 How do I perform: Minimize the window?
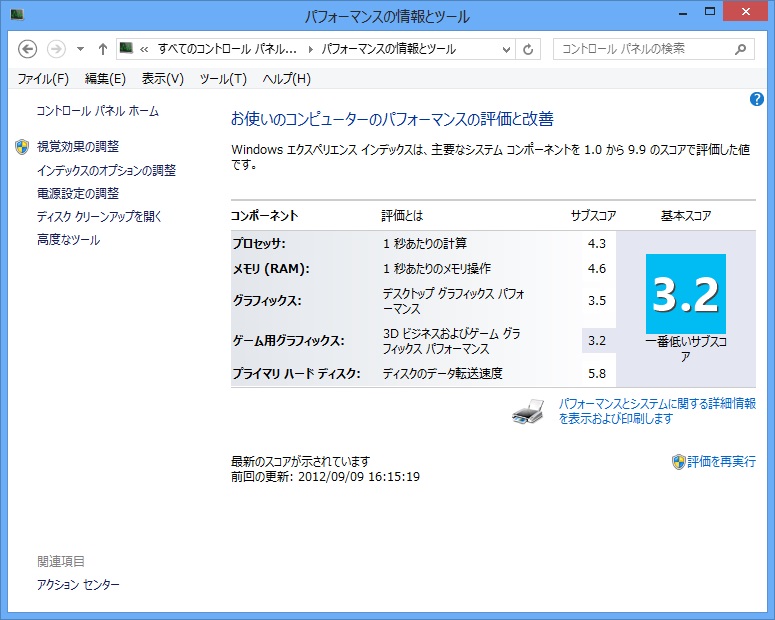(684, 13)
